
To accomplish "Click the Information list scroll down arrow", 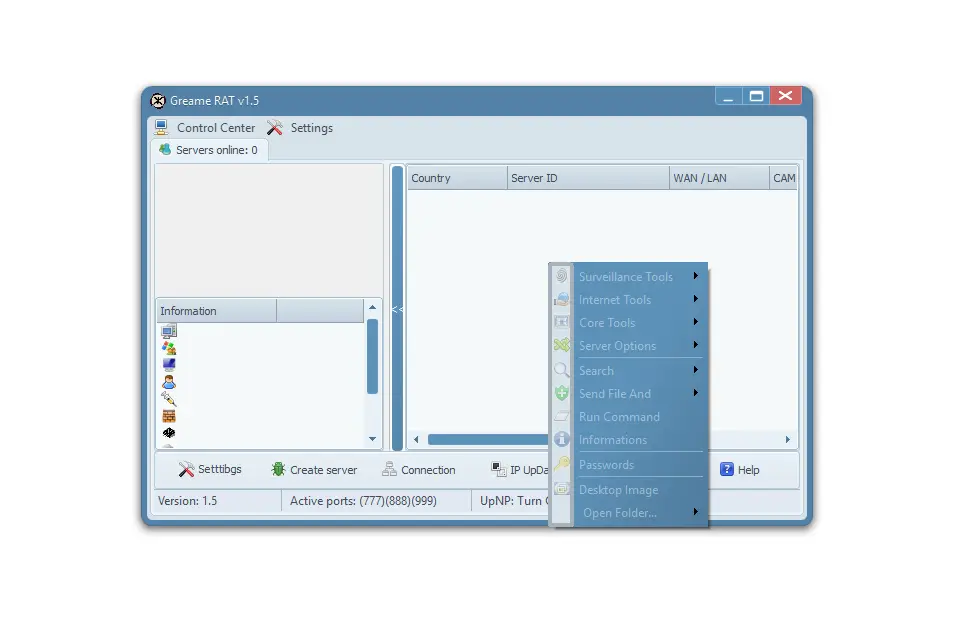I will click(373, 439).
